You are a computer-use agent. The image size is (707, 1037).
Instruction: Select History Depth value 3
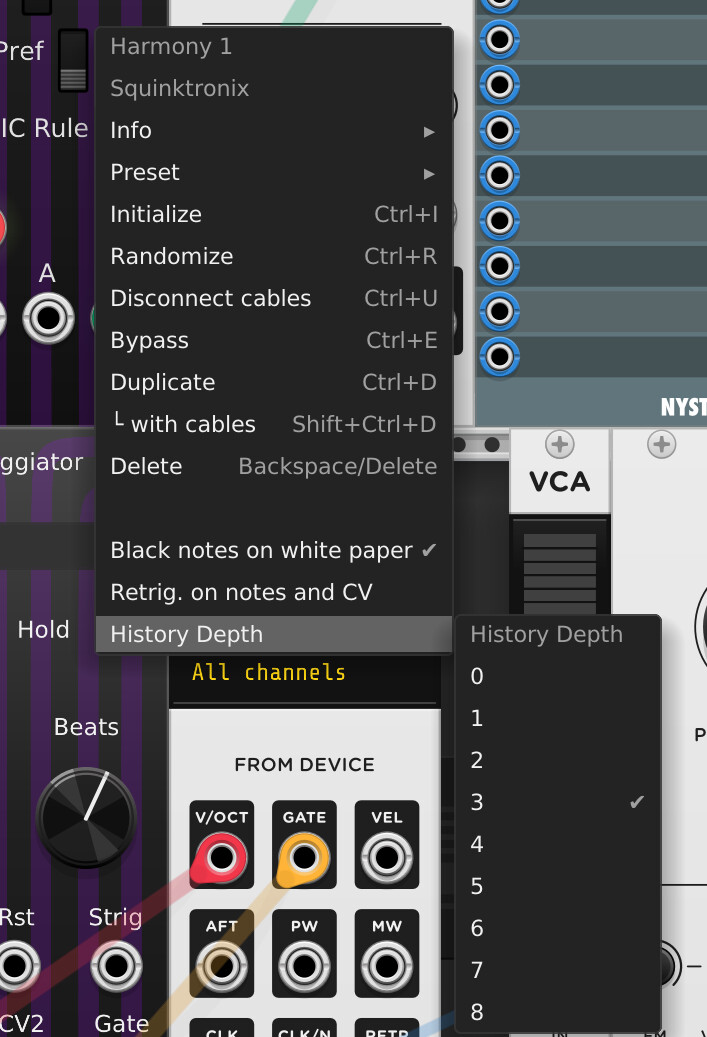pyautogui.click(x=558, y=802)
